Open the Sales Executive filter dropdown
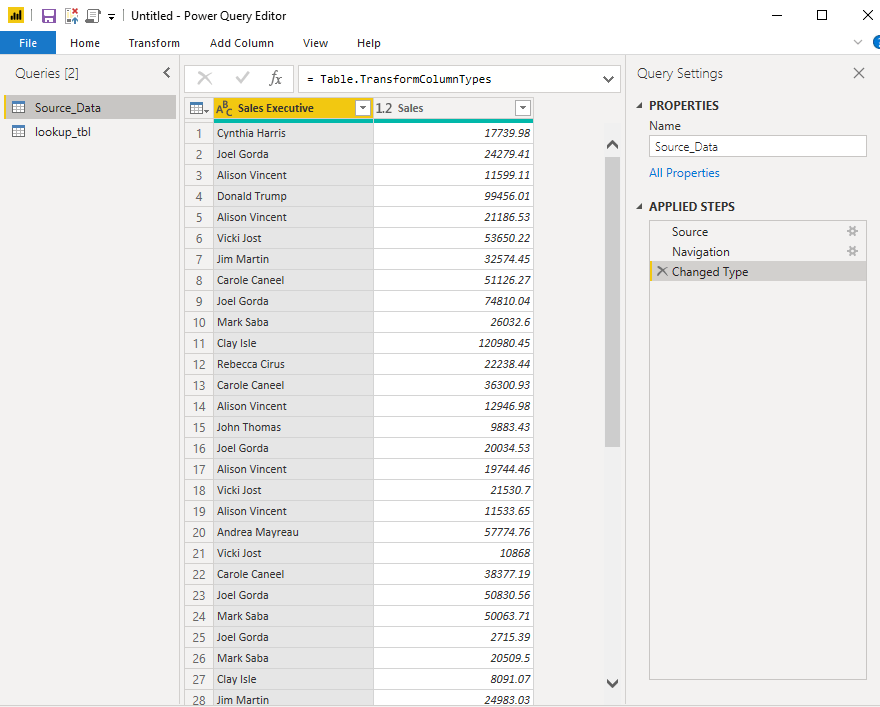The width and height of the screenshot is (880, 707). click(x=363, y=108)
